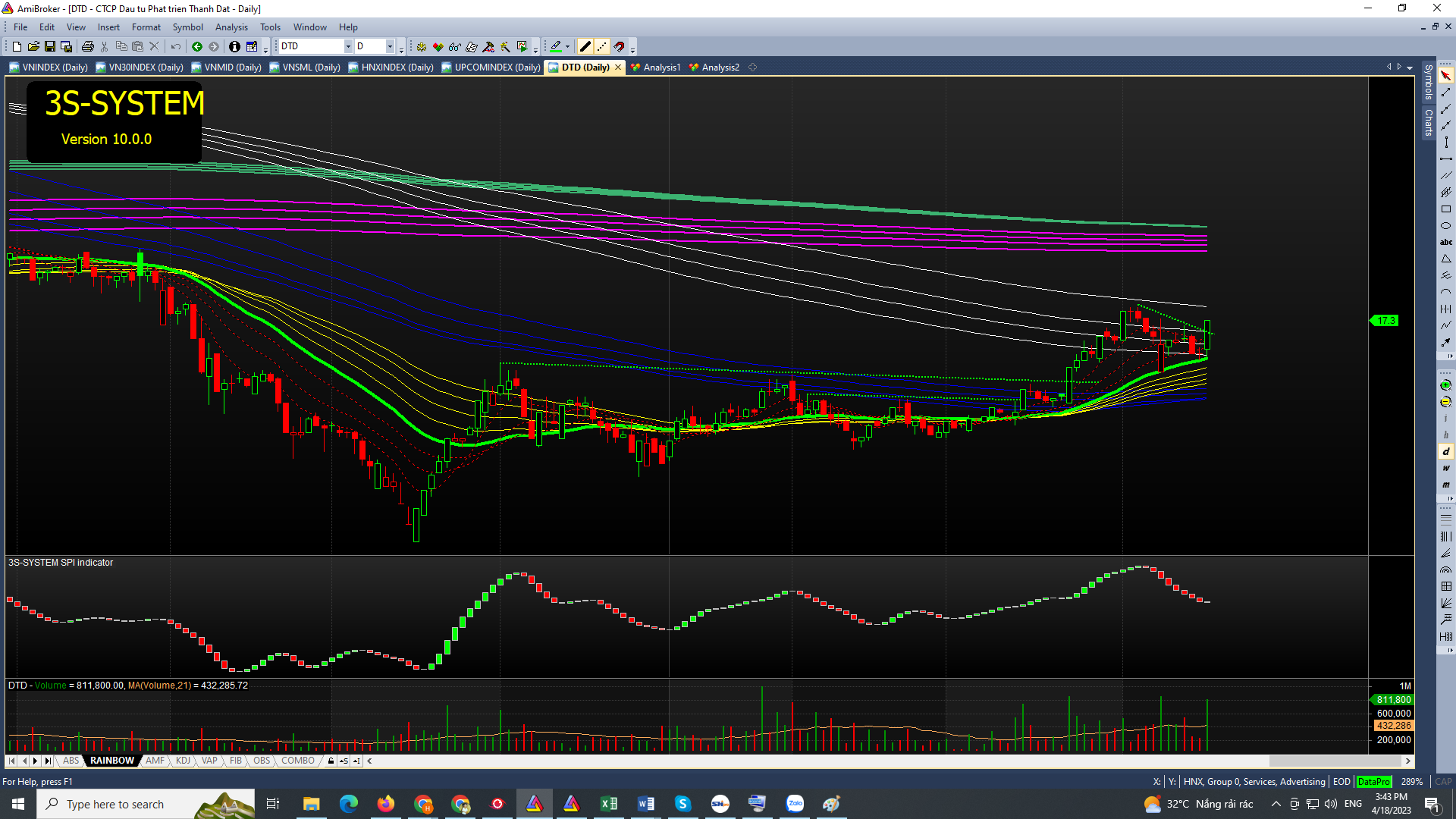Open the DTD symbol dropdown
1456x819 pixels.
348,46
